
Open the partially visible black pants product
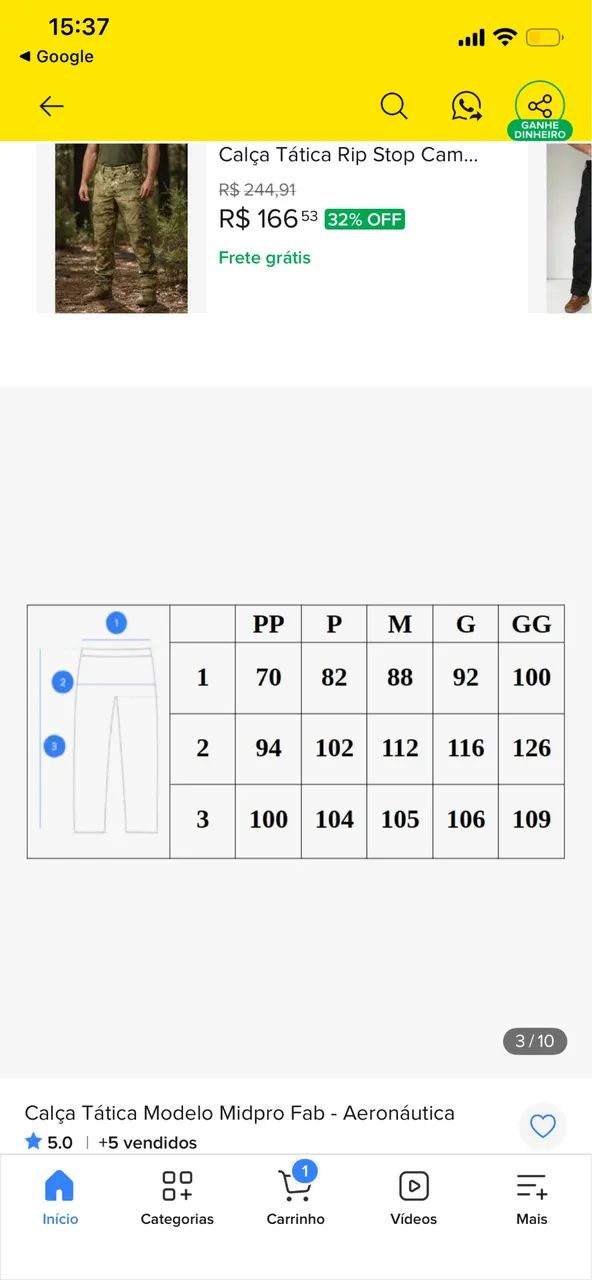(x=569, y=228)
